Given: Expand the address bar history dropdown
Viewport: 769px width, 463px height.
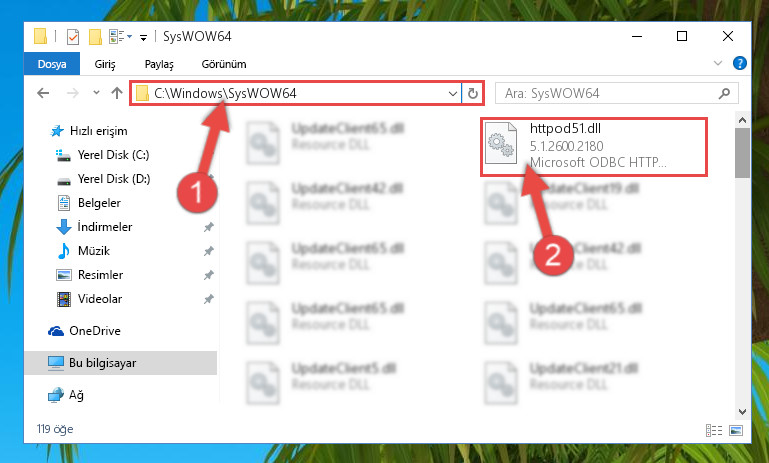Looking at the screenshot, I should point(453,93).
